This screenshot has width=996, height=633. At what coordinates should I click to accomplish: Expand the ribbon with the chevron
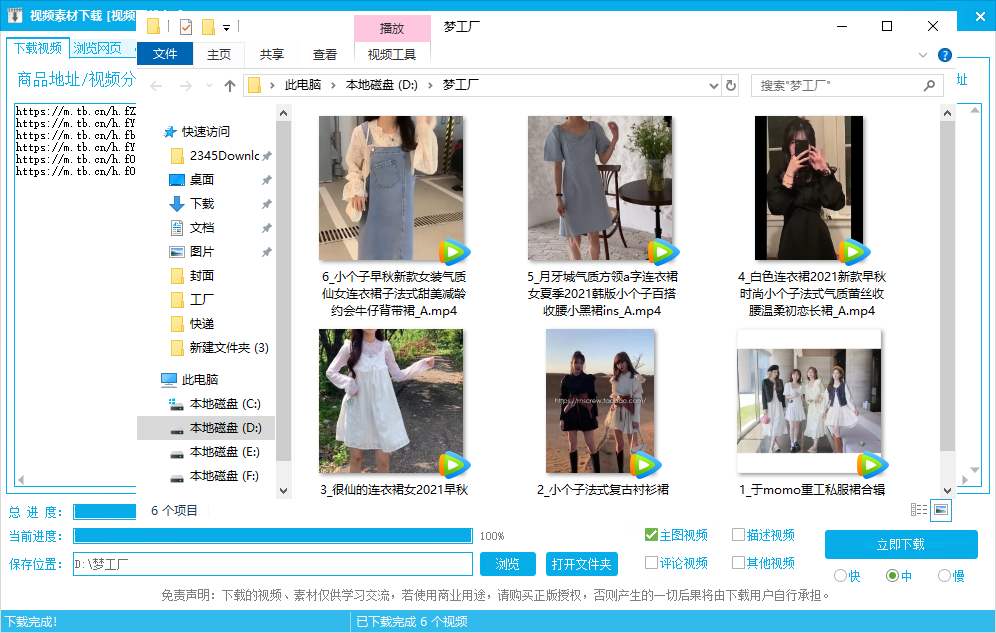click(923, 55)
